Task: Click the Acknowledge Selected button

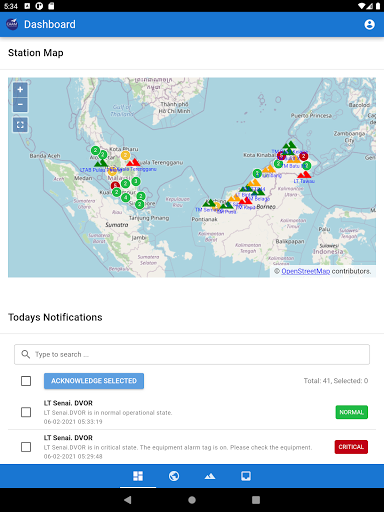Action: 94,381
